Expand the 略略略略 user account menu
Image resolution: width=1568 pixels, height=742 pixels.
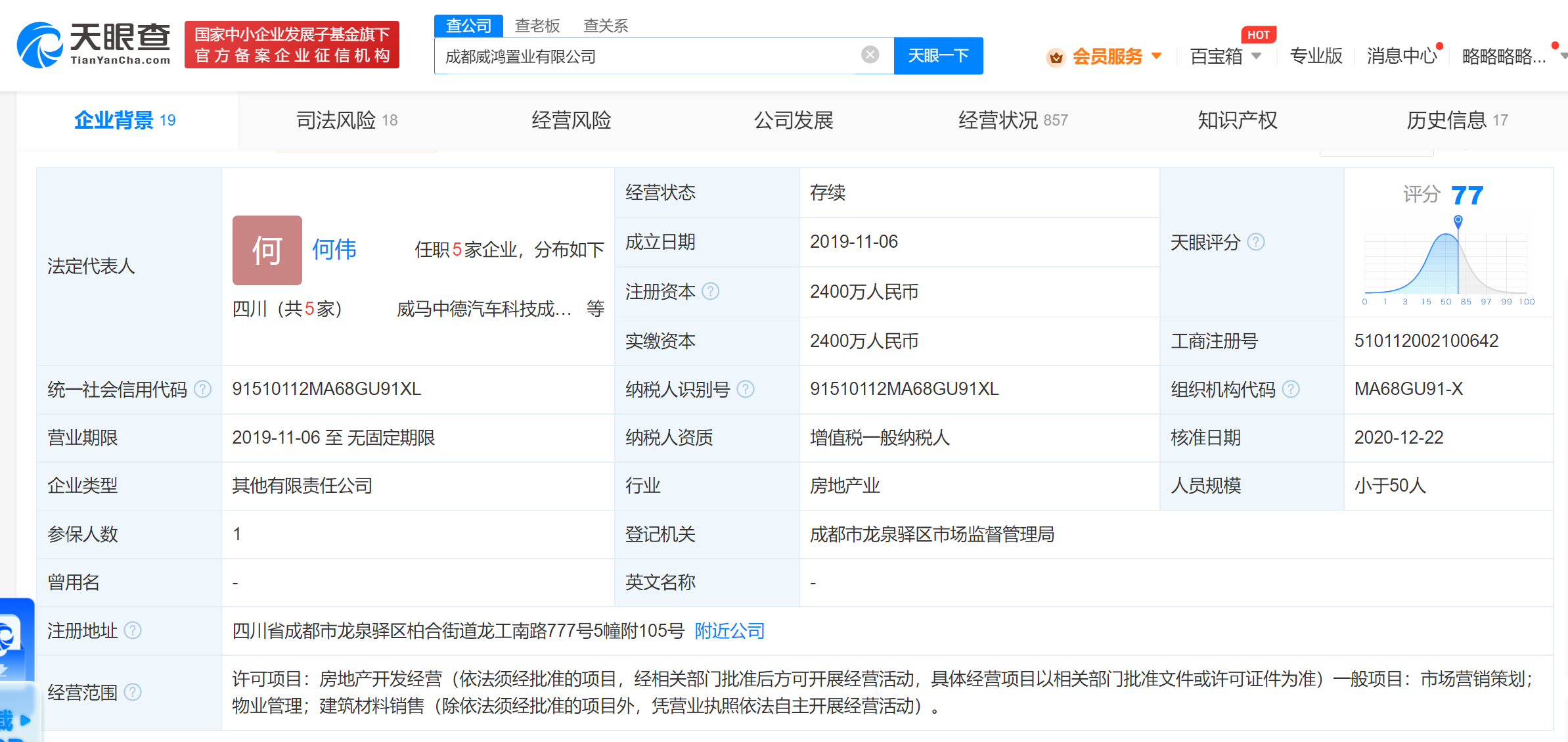coord(1513,57)
